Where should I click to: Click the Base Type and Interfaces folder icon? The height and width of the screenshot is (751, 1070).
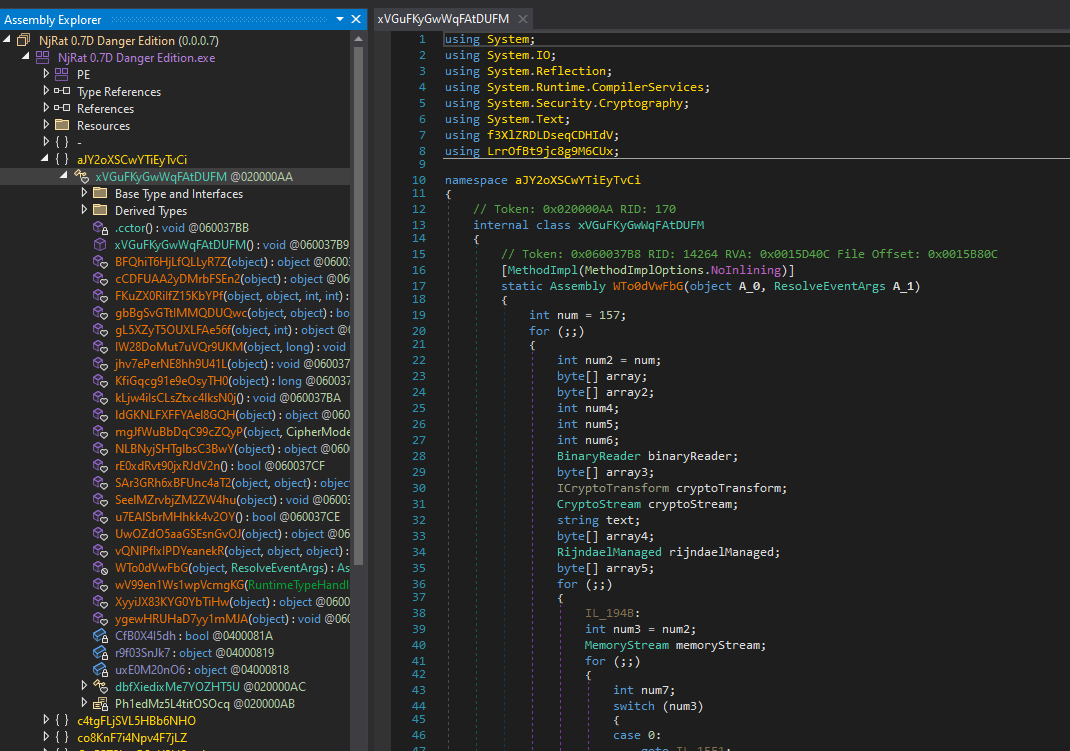coord(99,194)
